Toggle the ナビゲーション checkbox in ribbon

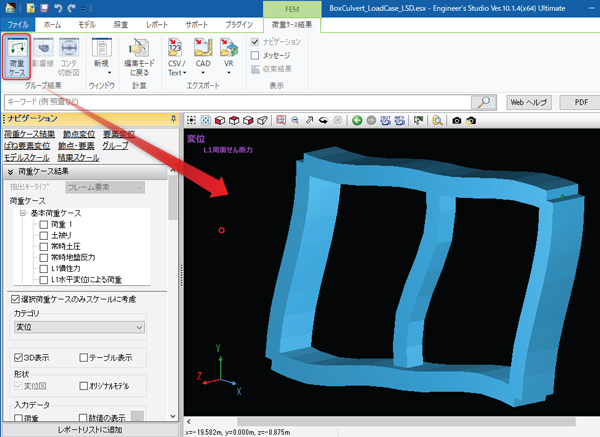click(x=255, y=42)
